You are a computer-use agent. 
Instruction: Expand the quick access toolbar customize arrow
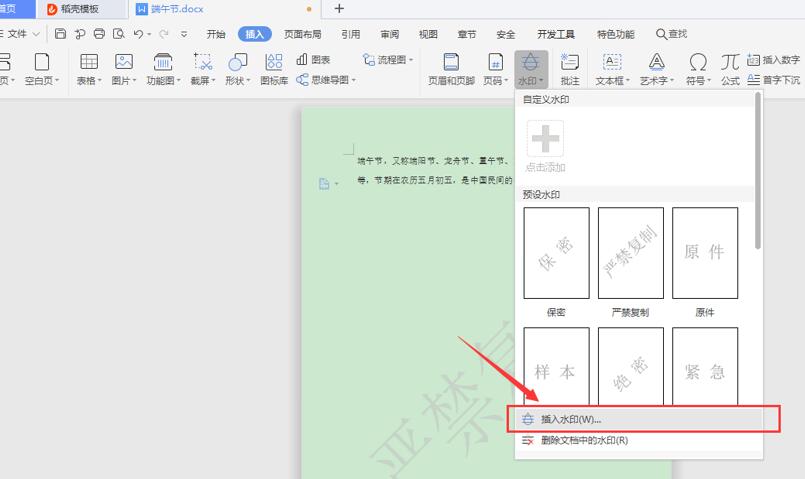point(184,34)
